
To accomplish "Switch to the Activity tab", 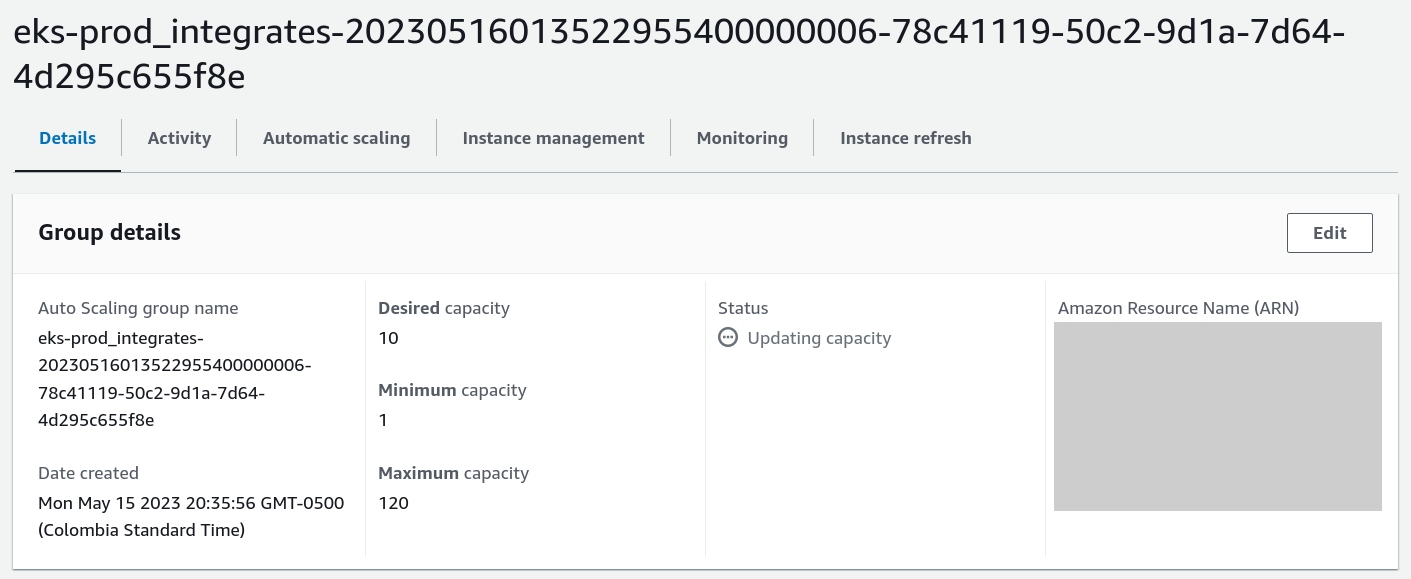I will (179, 138).
